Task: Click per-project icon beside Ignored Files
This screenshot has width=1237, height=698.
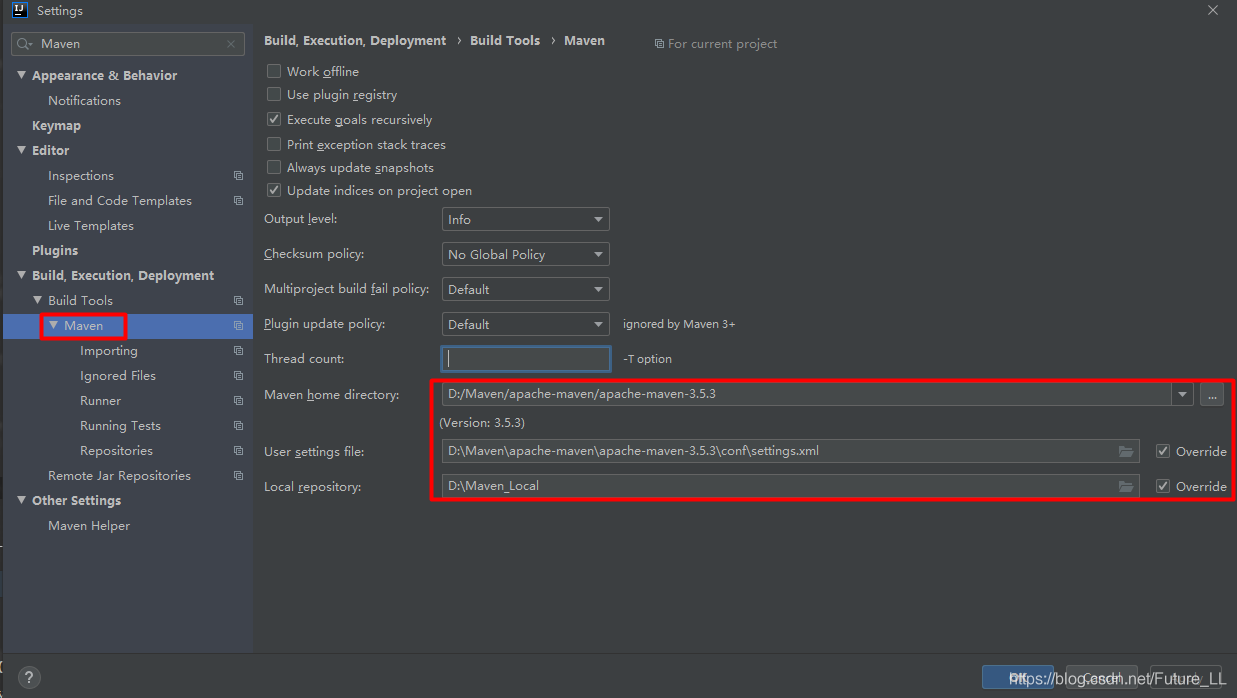Action: (x=238, y=375)
